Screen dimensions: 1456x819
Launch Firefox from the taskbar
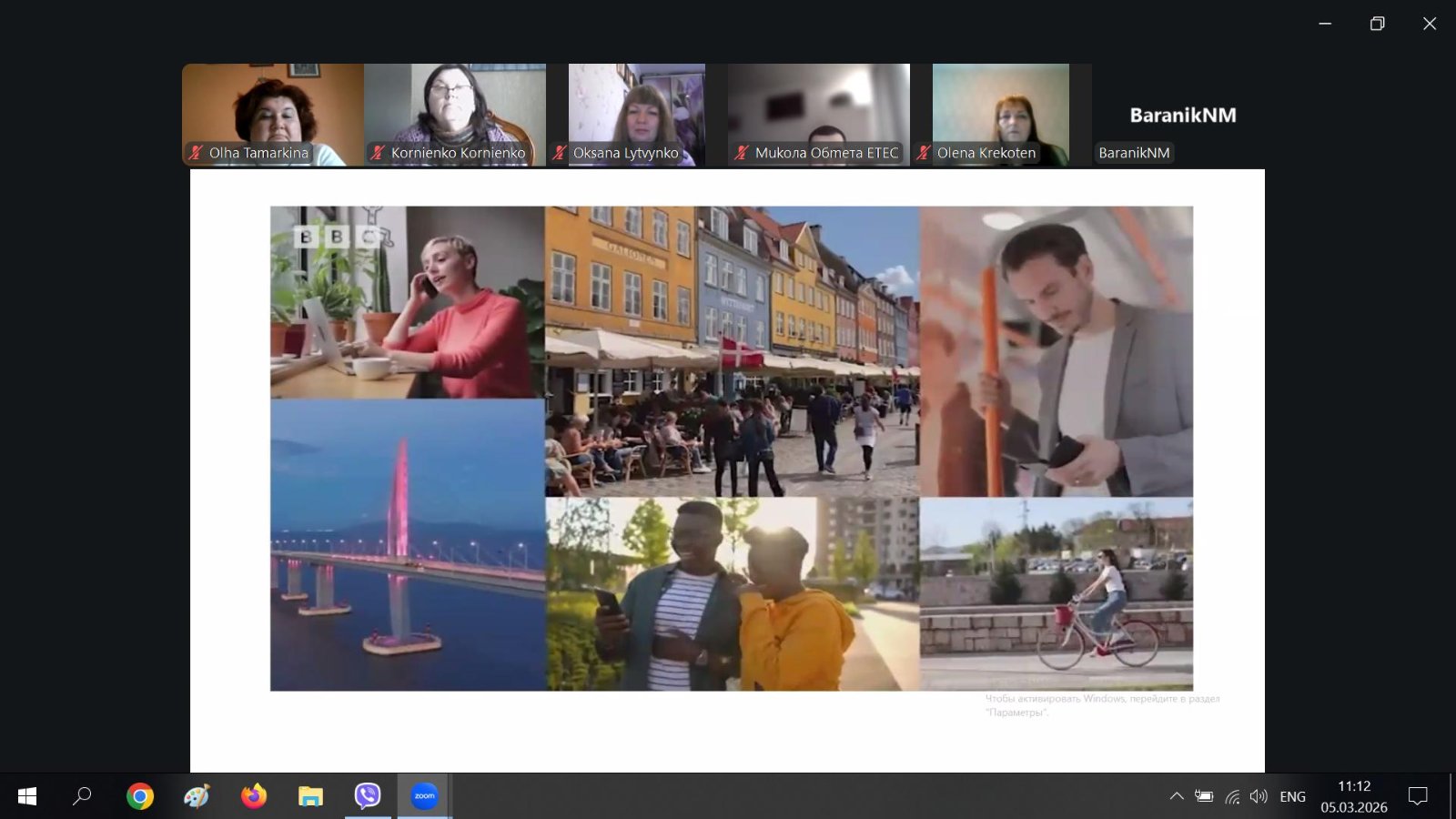click(x=254, y=796)
